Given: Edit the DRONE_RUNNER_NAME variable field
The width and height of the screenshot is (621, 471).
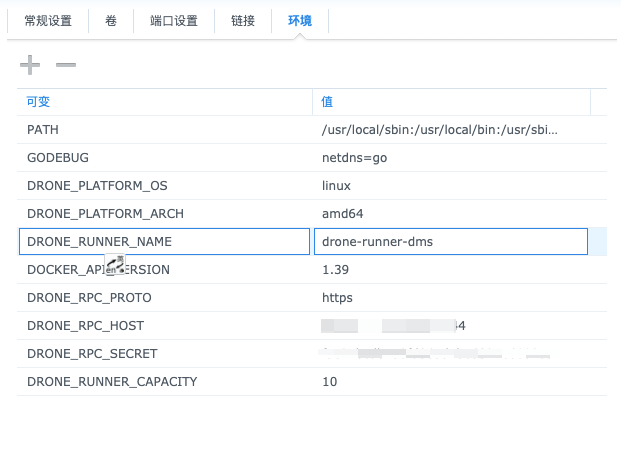Looking at the screenshot, I should (x=164, y=241).
